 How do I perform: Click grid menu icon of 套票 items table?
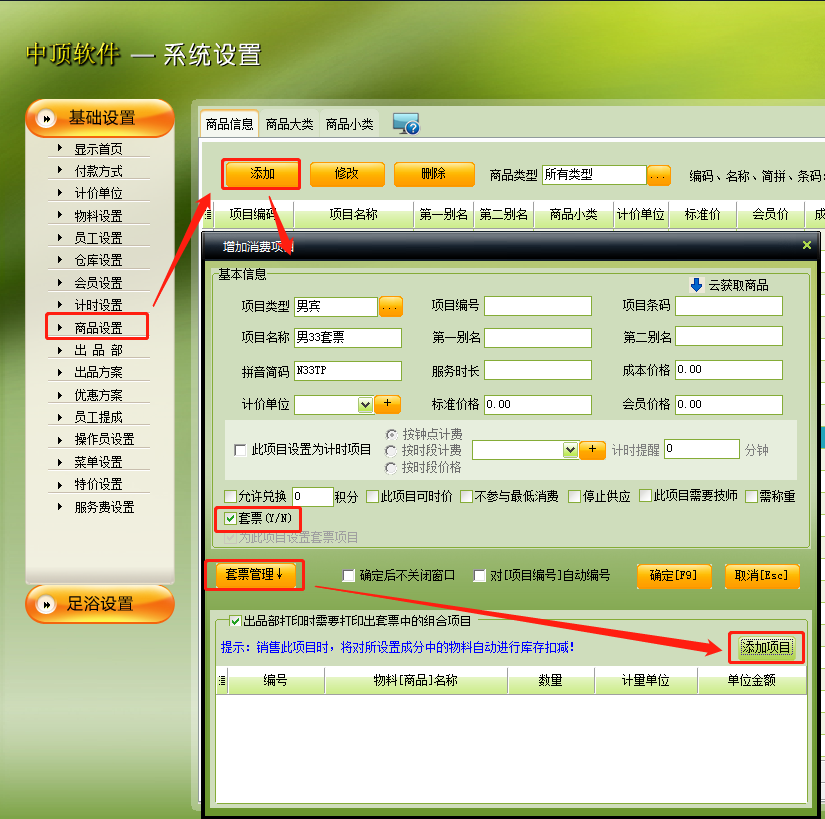tap(222, 681)
